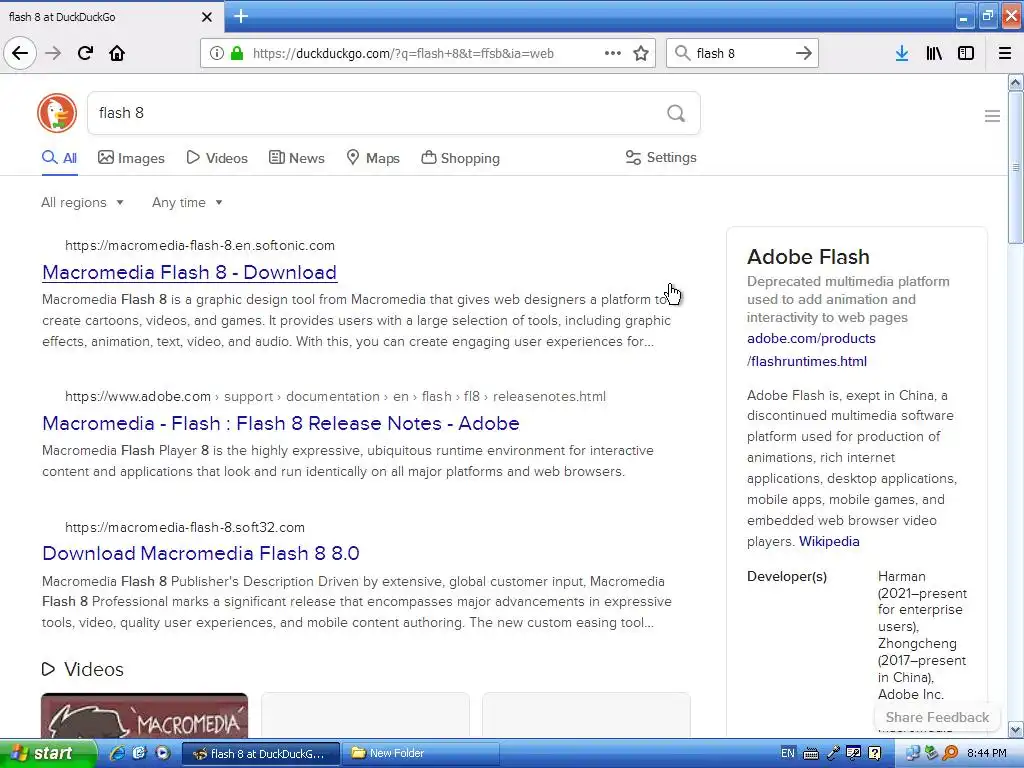Click the vertical scrollbar thumb

click(1016, 168)
